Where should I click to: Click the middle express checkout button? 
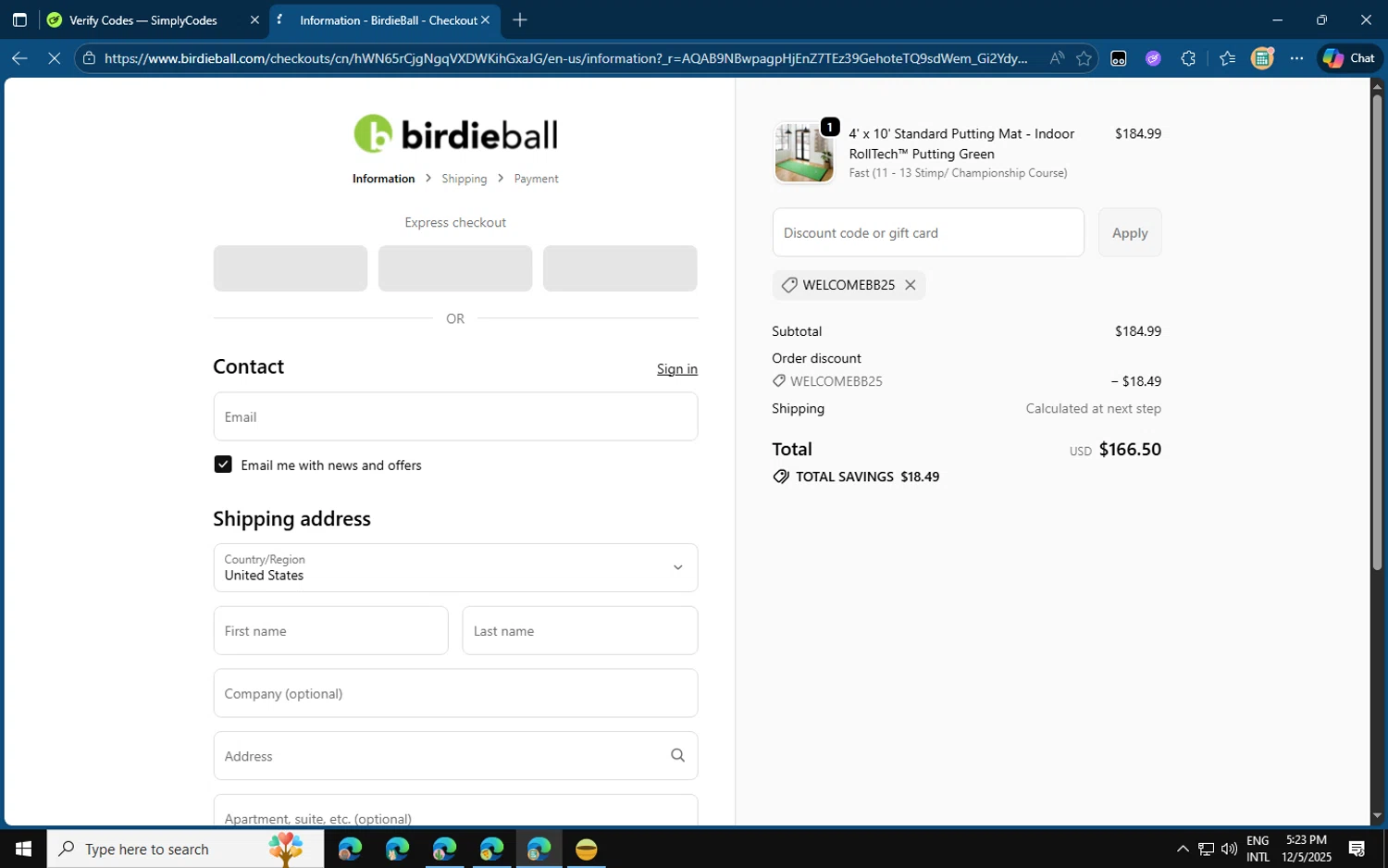tap(455, 268)
